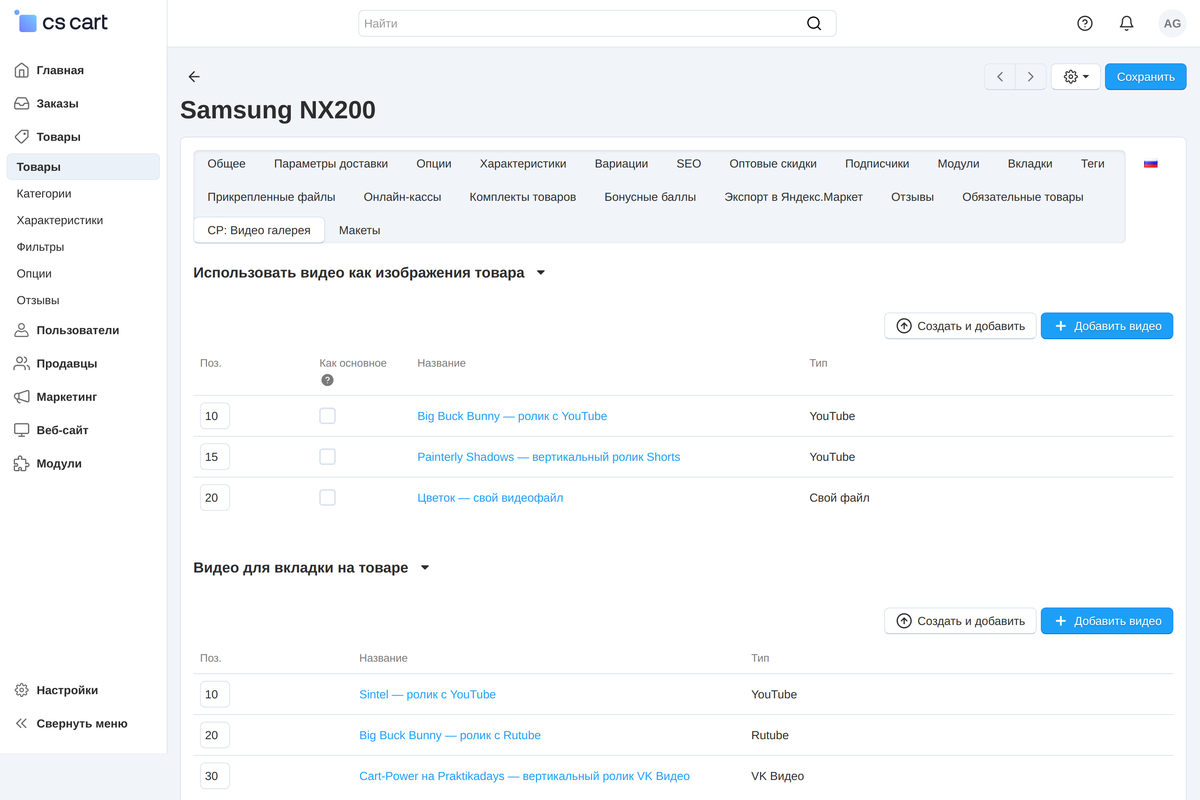Switch to the Характеристики tab
Image resolution: width=1200 pixels, height=800 pixels.
[523, 164]
